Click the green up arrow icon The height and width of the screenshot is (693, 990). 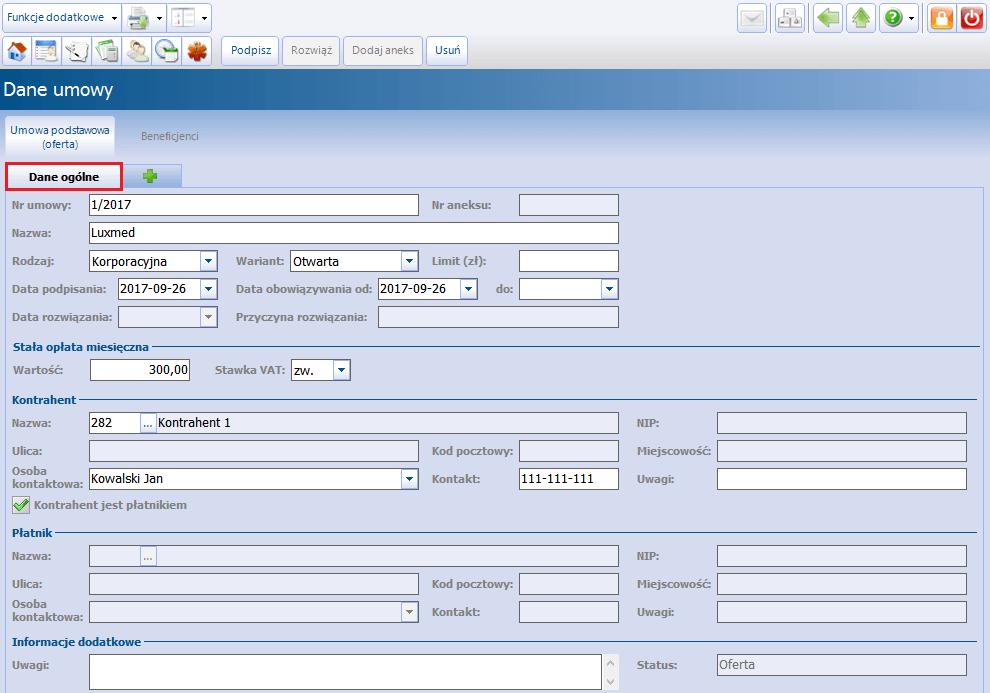(x=861, y=18)
